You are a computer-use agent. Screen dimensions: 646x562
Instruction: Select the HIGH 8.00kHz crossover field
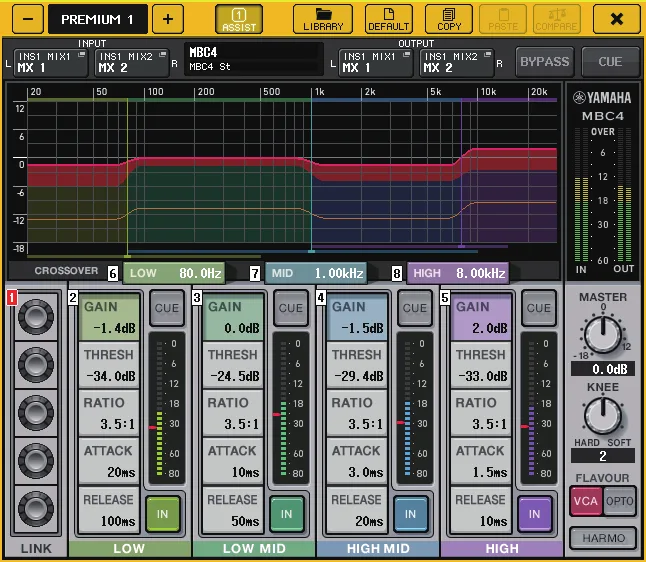[458, 273]
